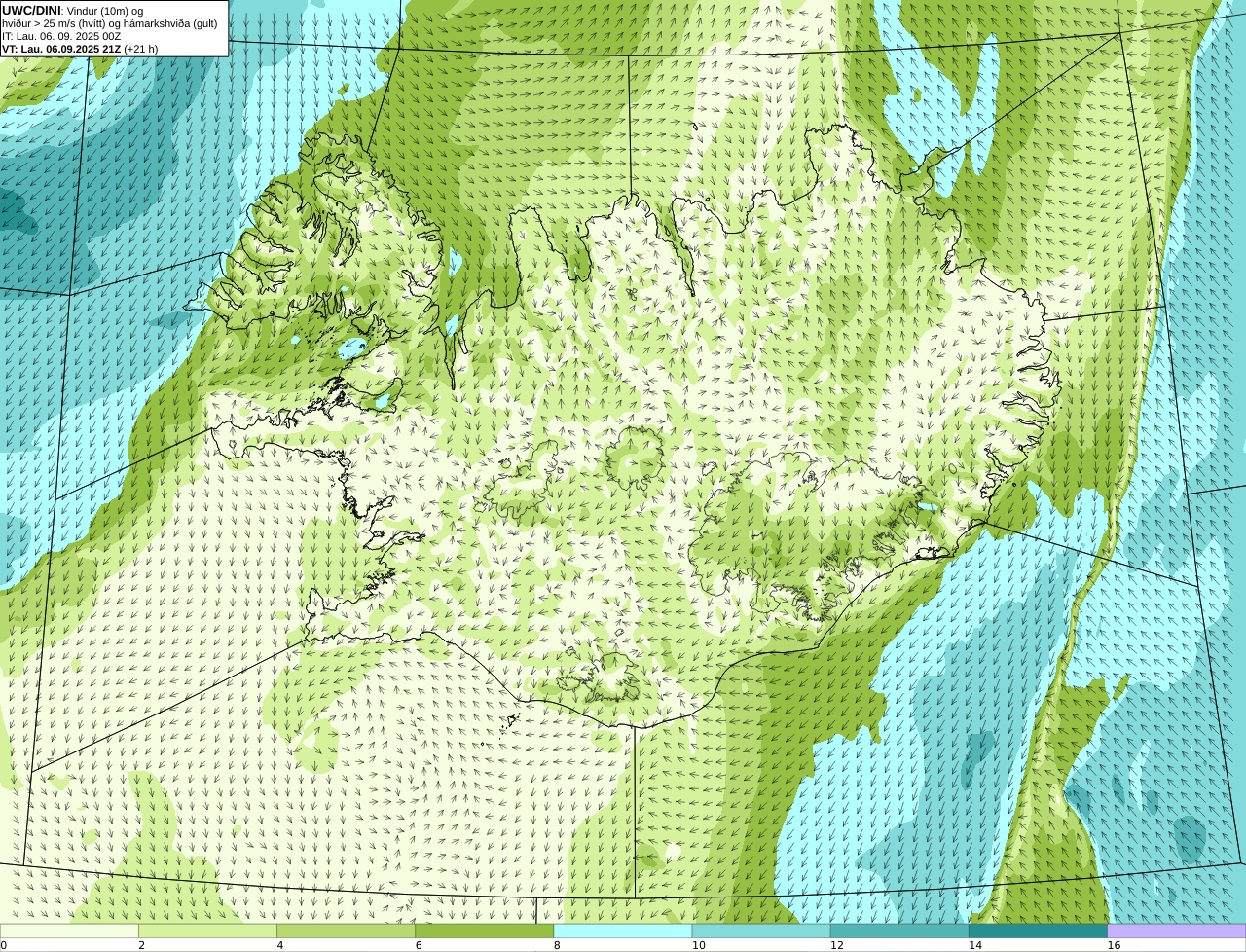Click the 'VT: Lau. 06.09.2025 21Z (+21 h)' line
Image resolution: width=1246 pixels, height=952 pixels.
80,49
